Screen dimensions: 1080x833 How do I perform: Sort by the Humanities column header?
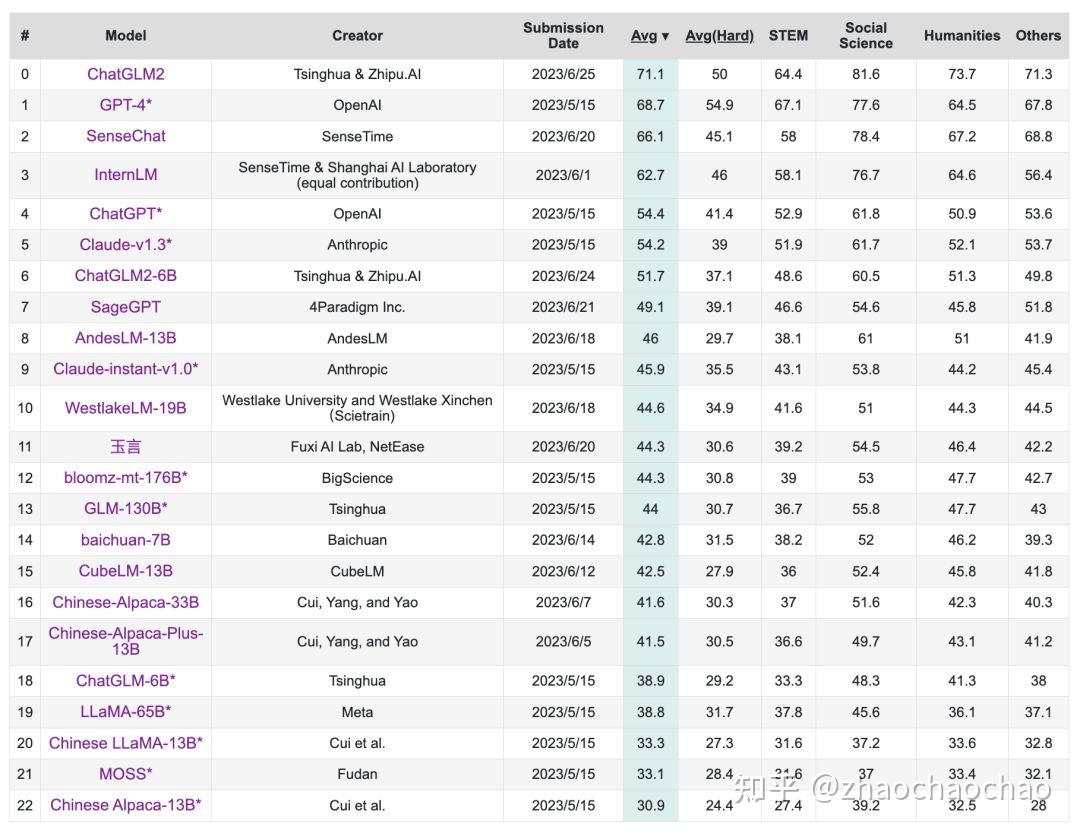[x=961, y=35]
